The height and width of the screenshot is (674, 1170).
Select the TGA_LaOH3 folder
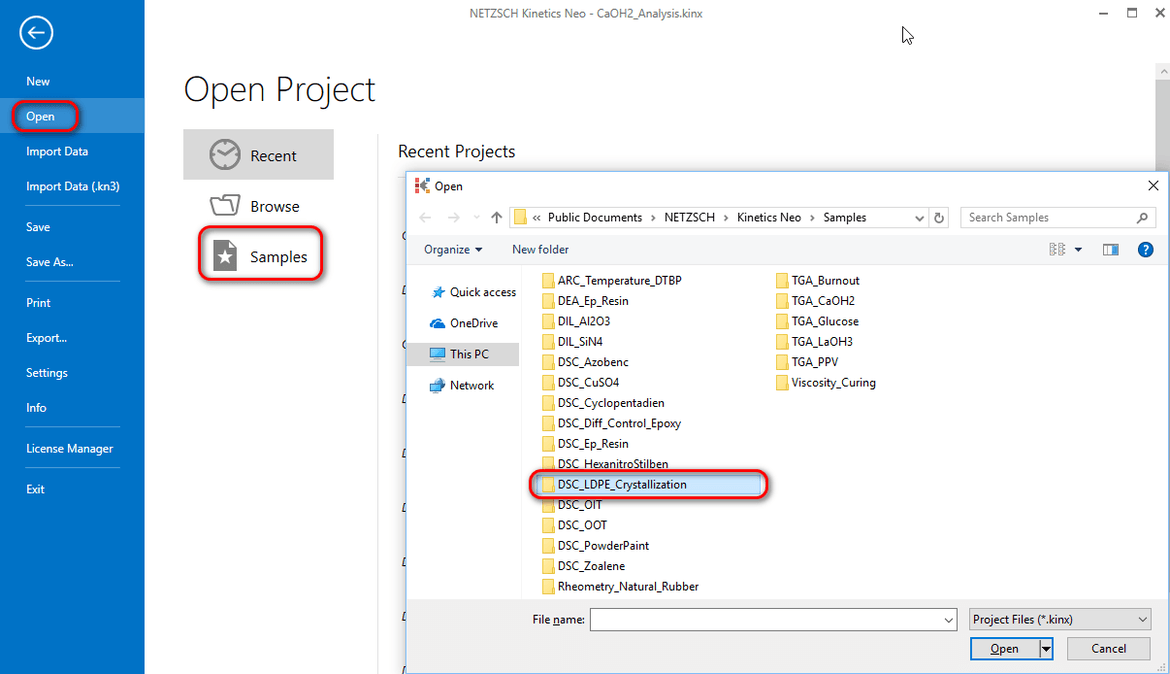814,342
